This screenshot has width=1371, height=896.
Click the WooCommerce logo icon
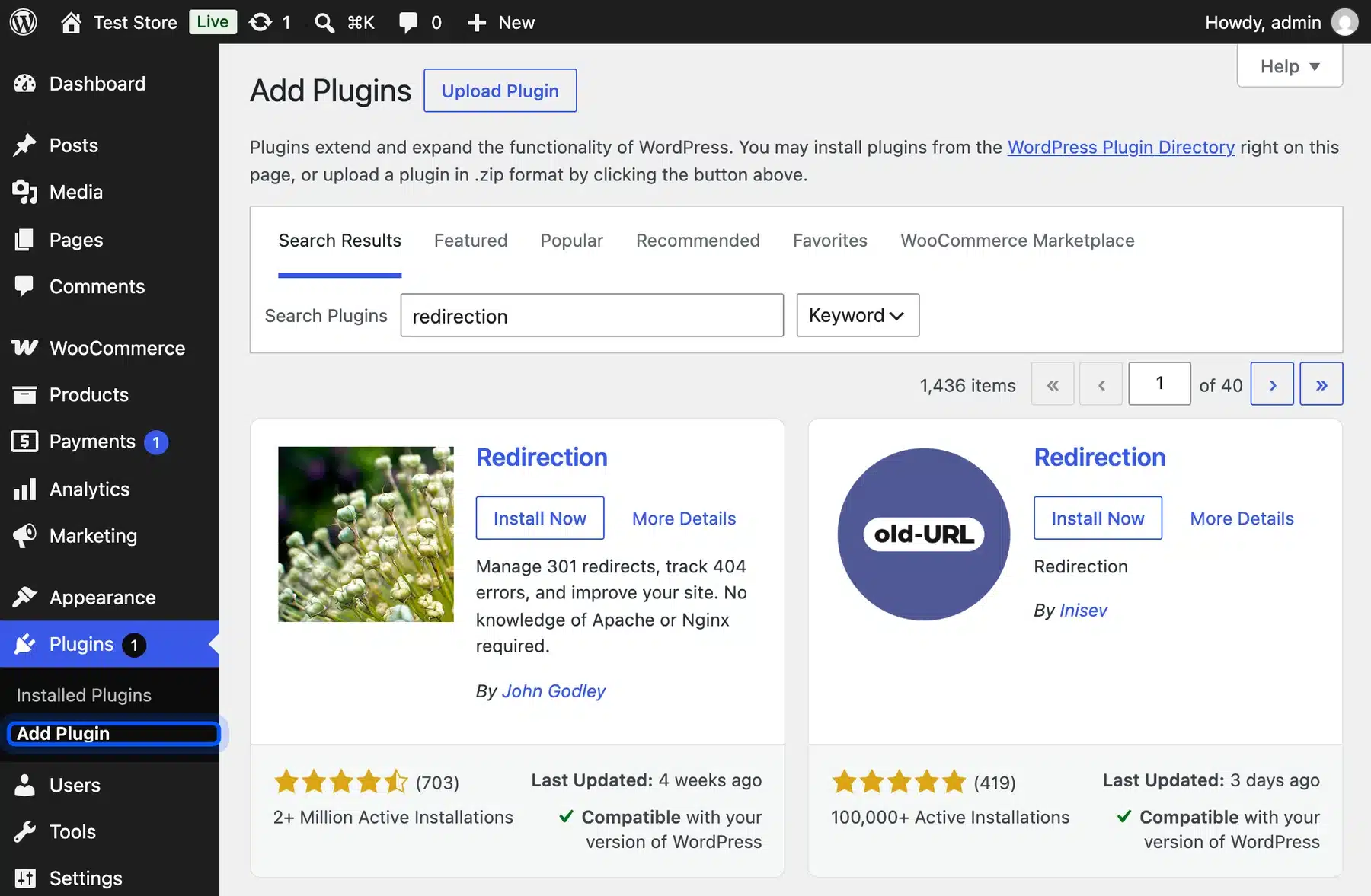[x=24, y=348]
